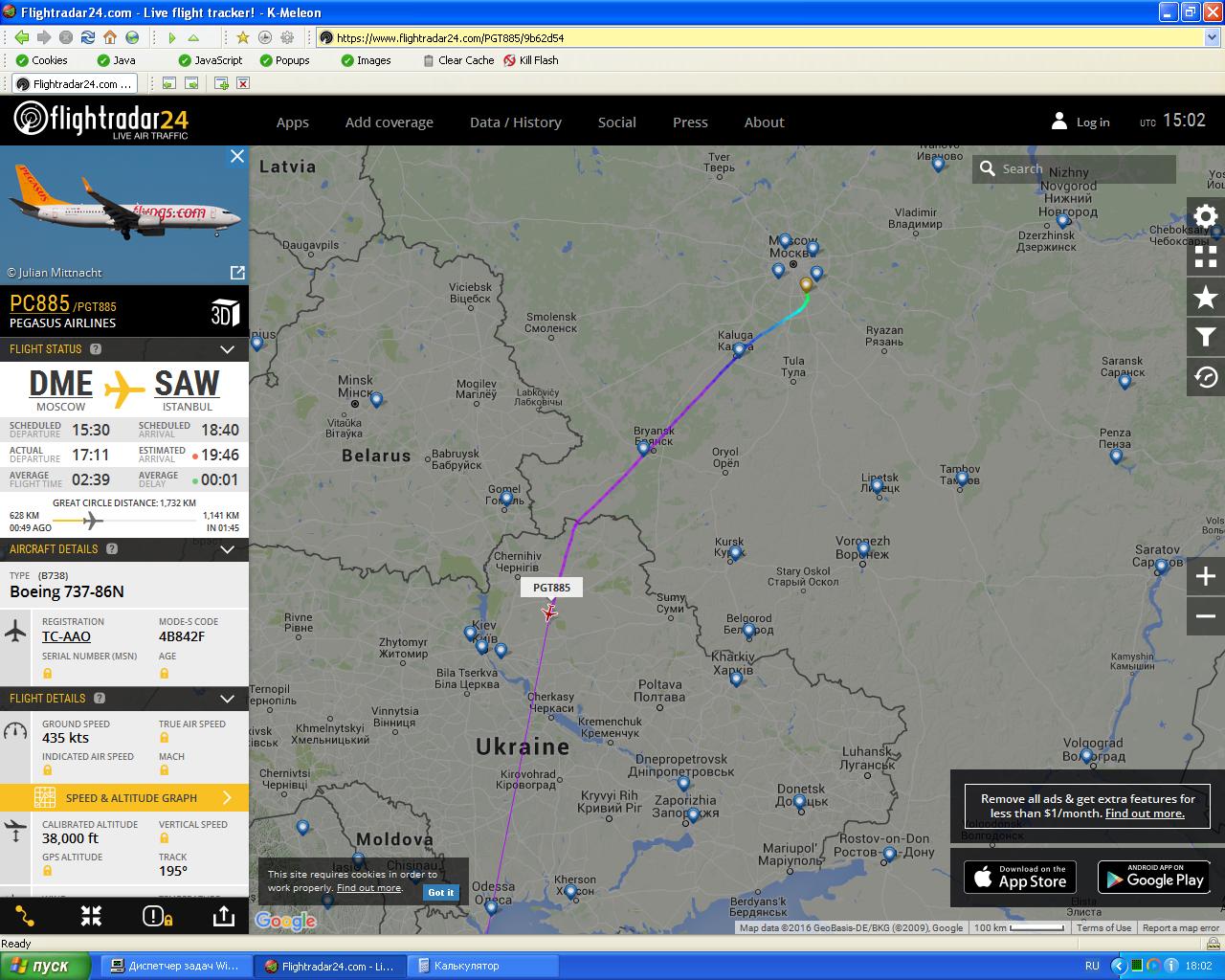
Task: Zoom in the map with plus button
Action: pyautogui.click(x=1206, y=576)
